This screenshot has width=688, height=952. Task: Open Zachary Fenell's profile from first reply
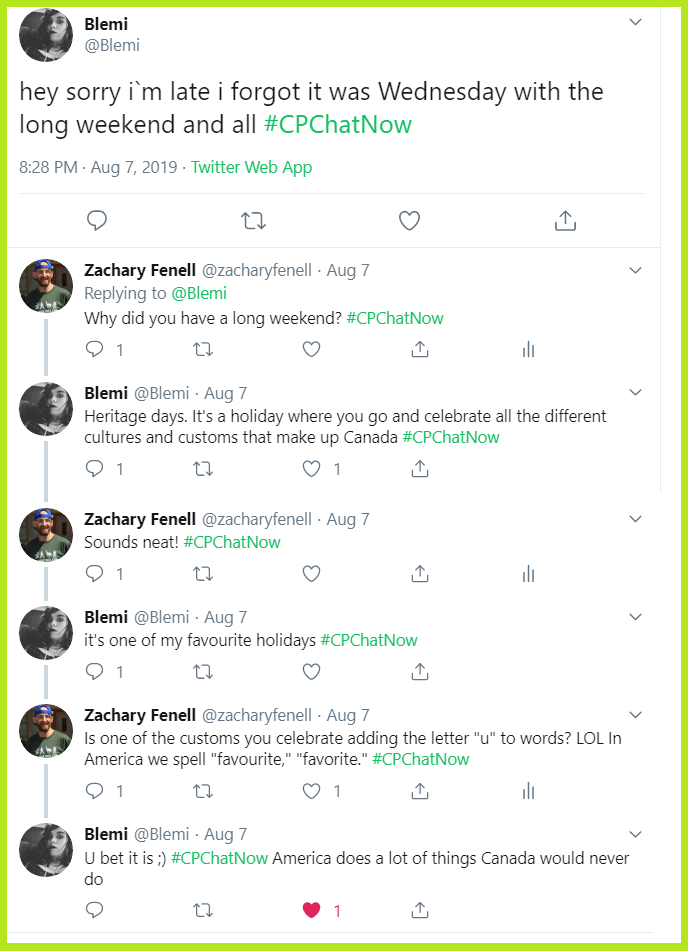pyautogui.click(x=141, y=270)
